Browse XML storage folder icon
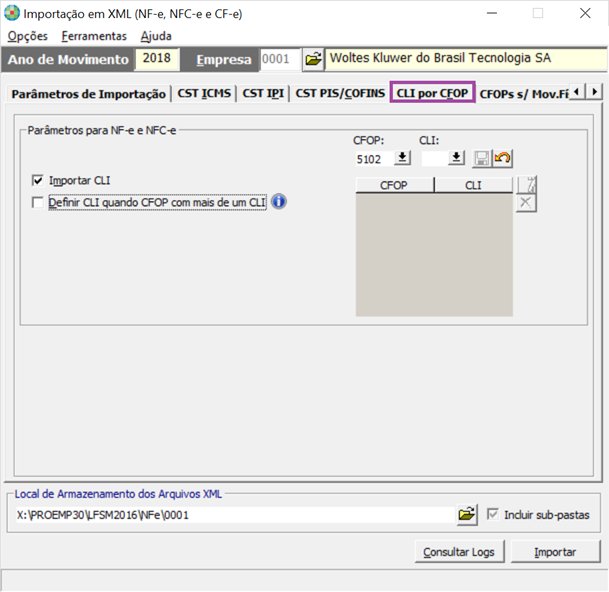Viewport: 609px width, 592px height. [467, 515]
